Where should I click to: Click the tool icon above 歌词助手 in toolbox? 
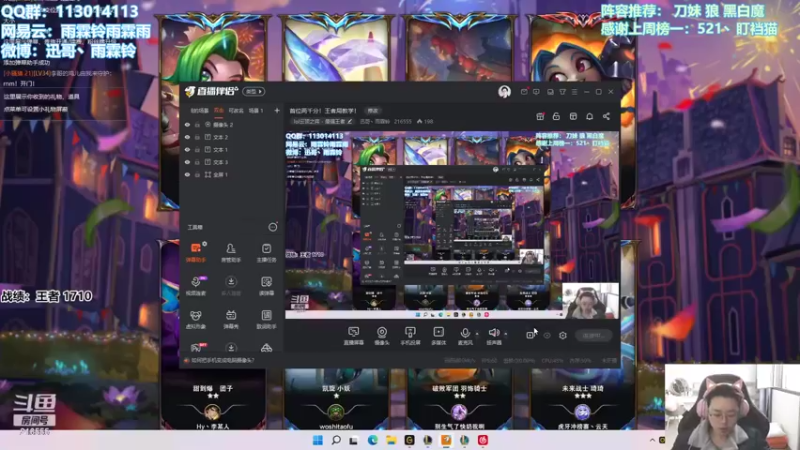266,286
